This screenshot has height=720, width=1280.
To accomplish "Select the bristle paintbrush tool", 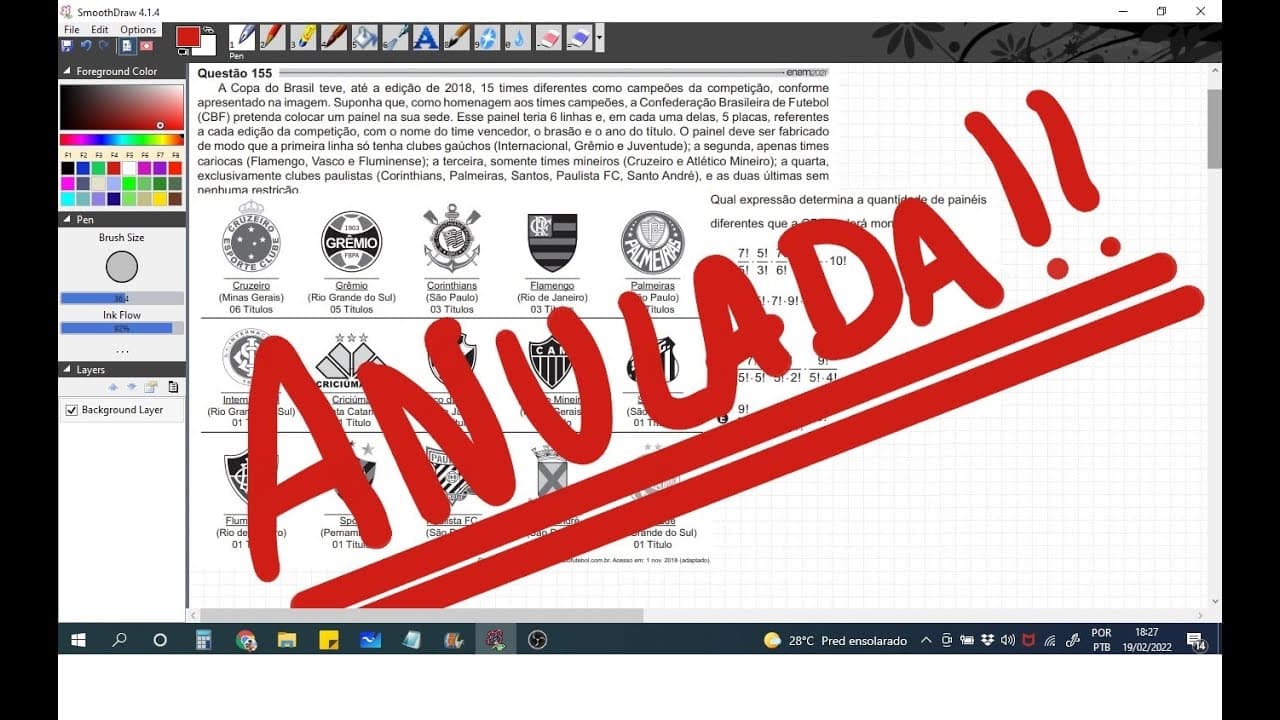I will pyautogui.click(x=457, y=39).
